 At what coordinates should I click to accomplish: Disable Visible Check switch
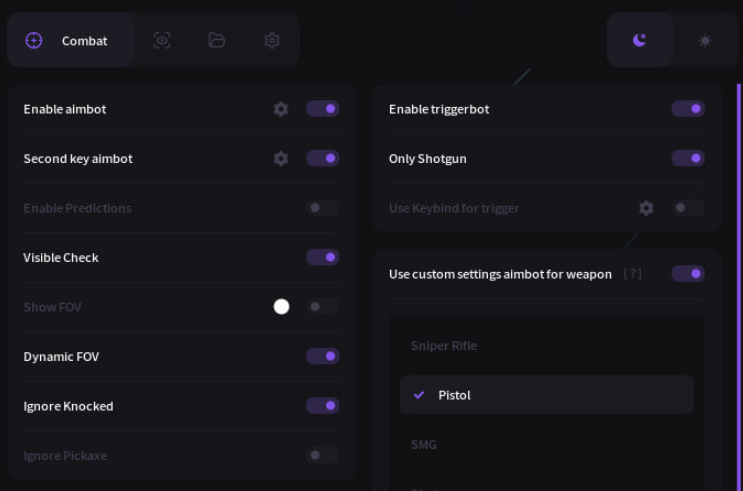(323, 257)
